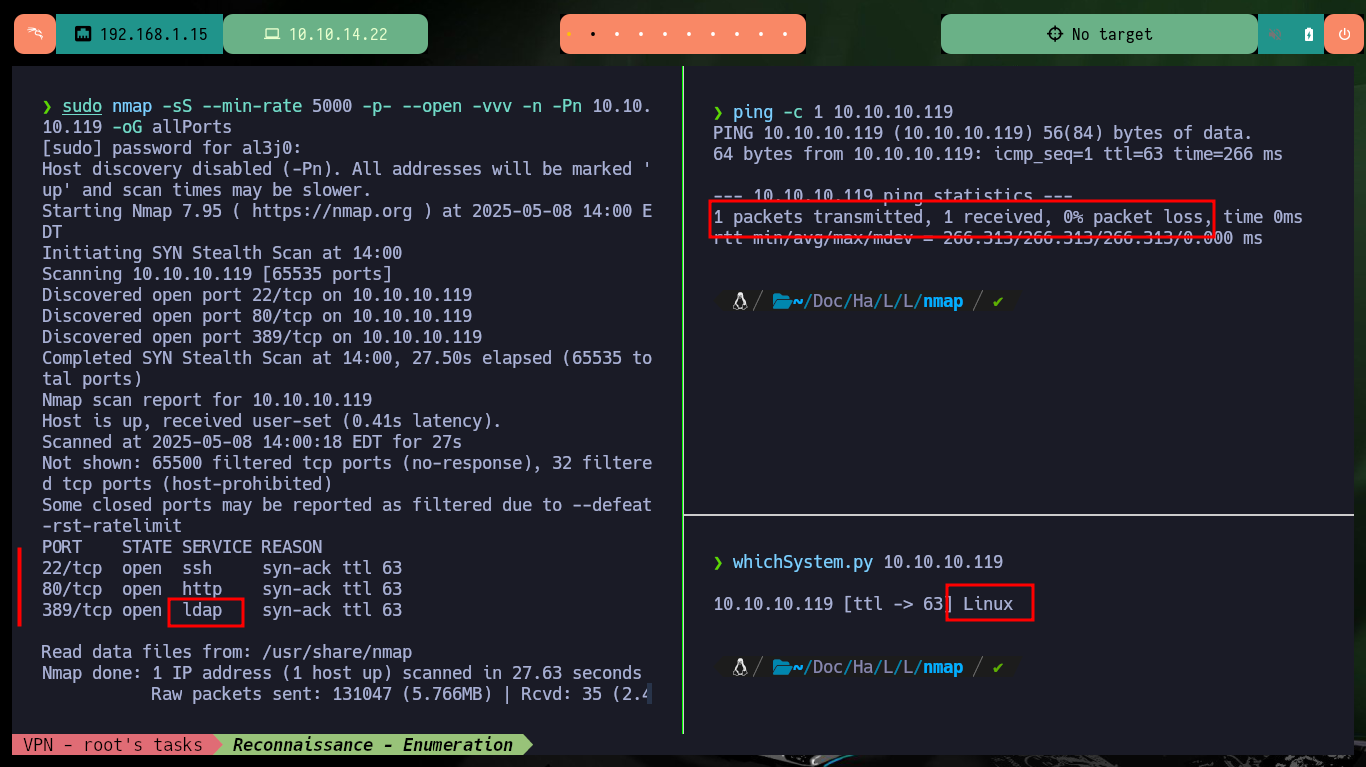Click the ping -c 1 10.10.10.119 command
This screenshot has height=767, width=1366.
point(843,112)
